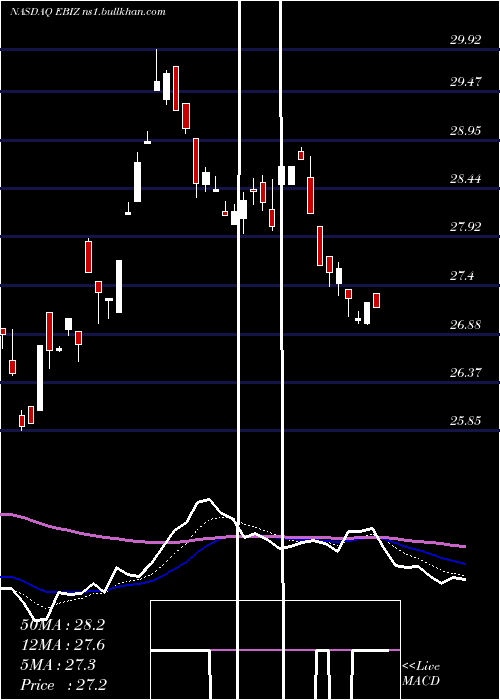The height and width of the screenshot is (700, 500).
Task: Click the 50MA : 28.2 reading
Action: tap(62, 625)
